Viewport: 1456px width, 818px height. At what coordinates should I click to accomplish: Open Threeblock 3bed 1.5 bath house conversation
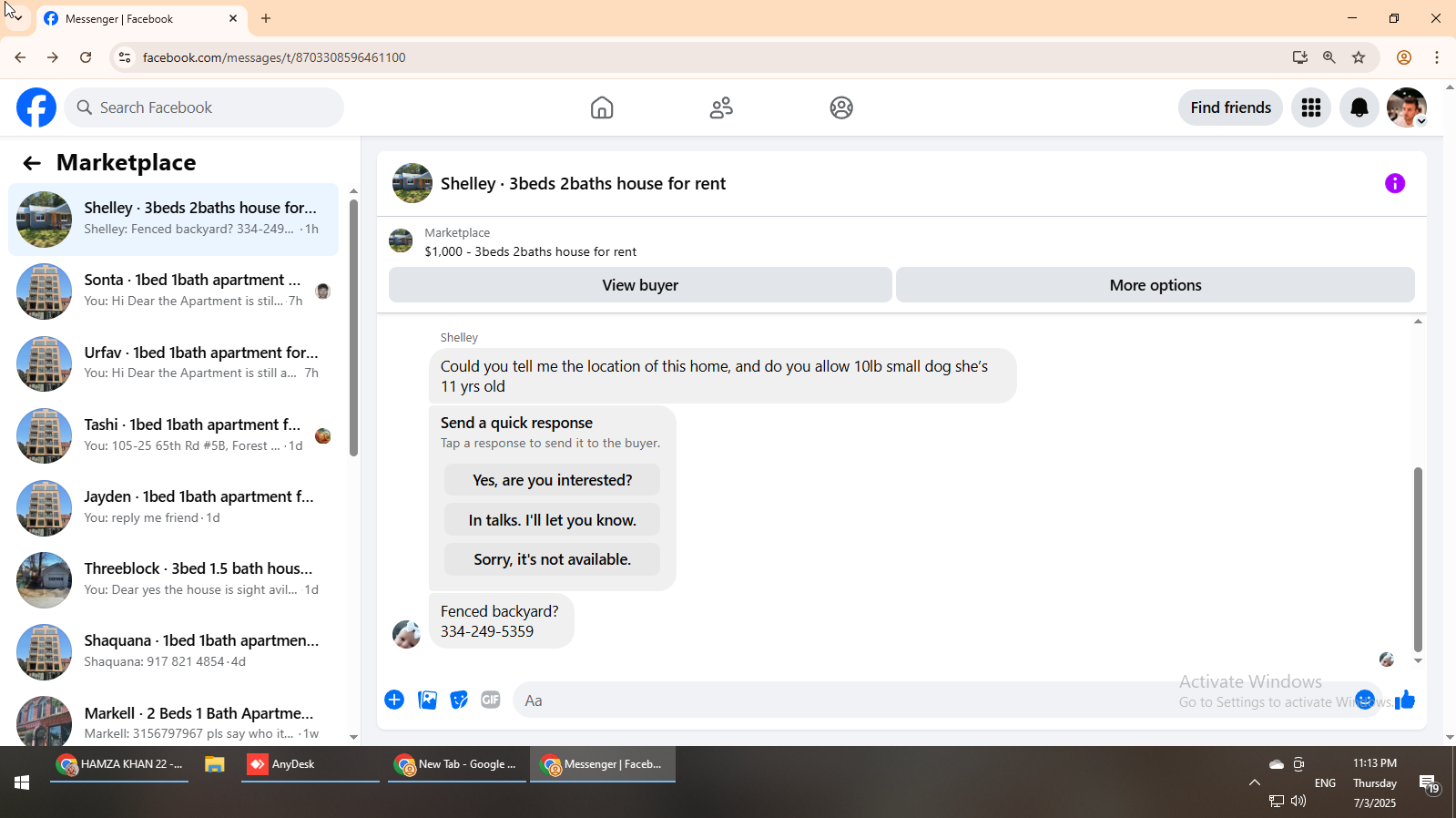coord(173,579)
